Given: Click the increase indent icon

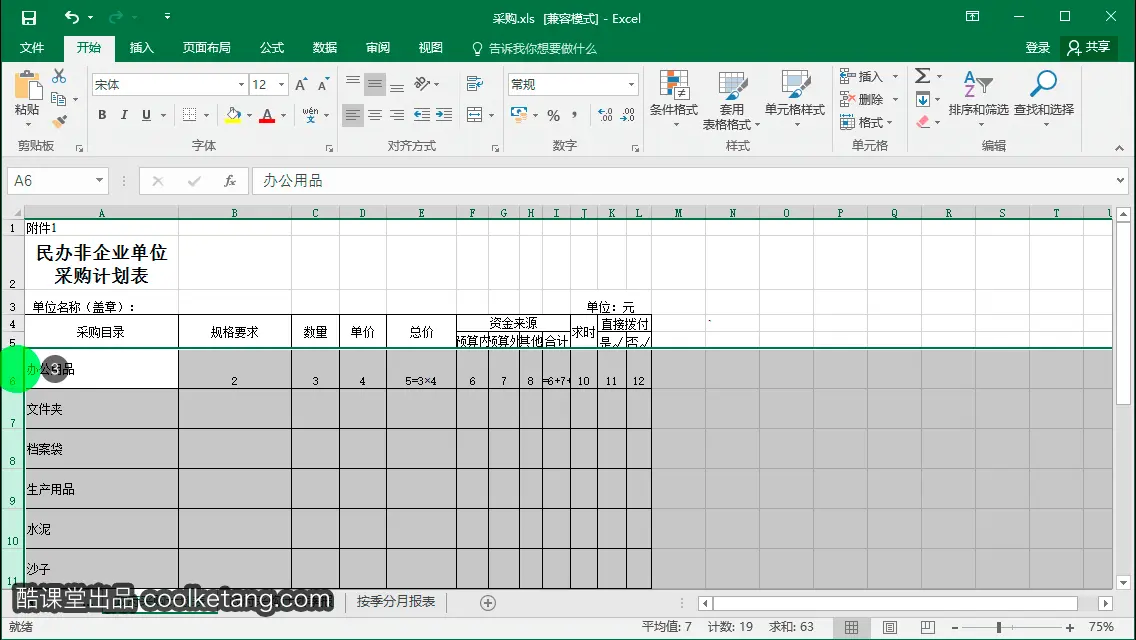Looking at the screenshot, I should 444,115.
